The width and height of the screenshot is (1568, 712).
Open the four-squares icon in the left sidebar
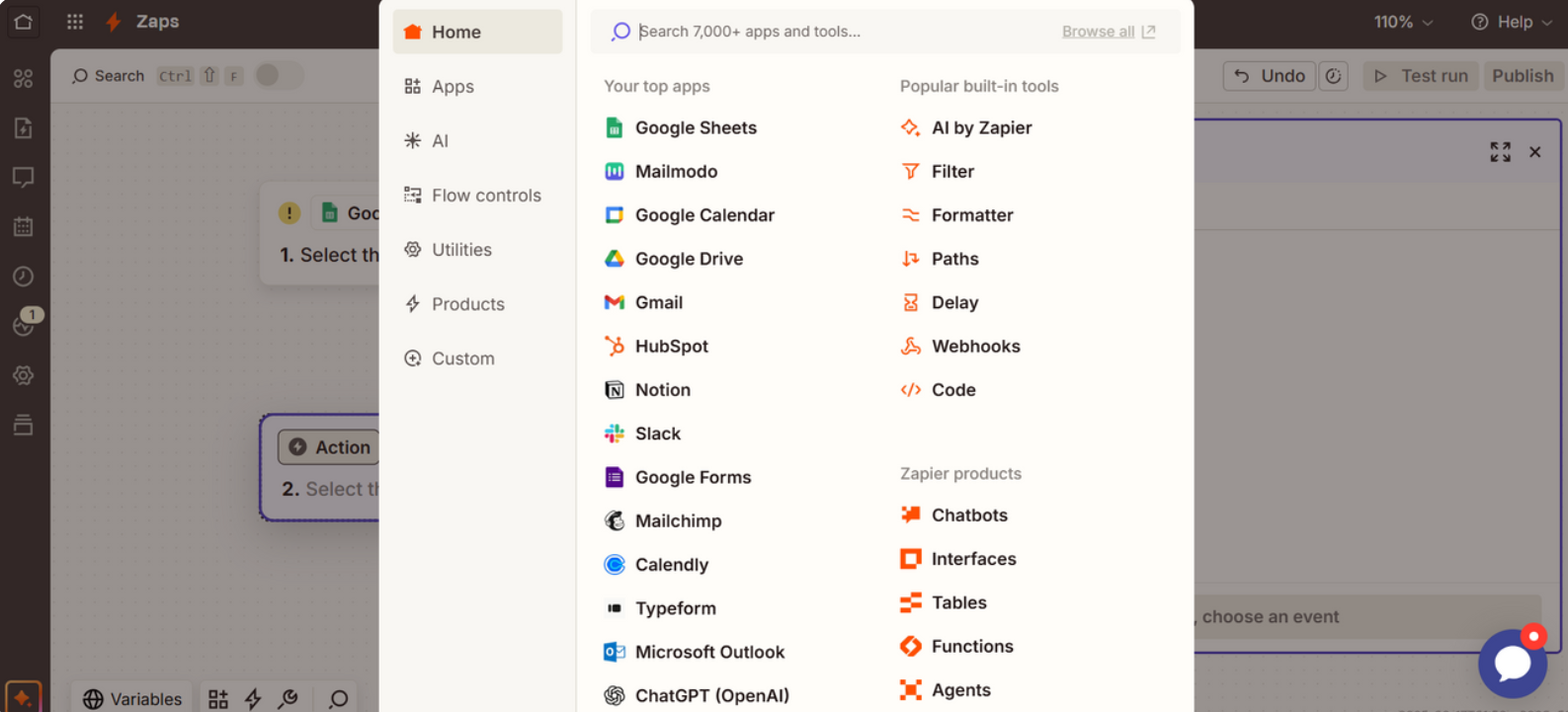coord(23,79)
